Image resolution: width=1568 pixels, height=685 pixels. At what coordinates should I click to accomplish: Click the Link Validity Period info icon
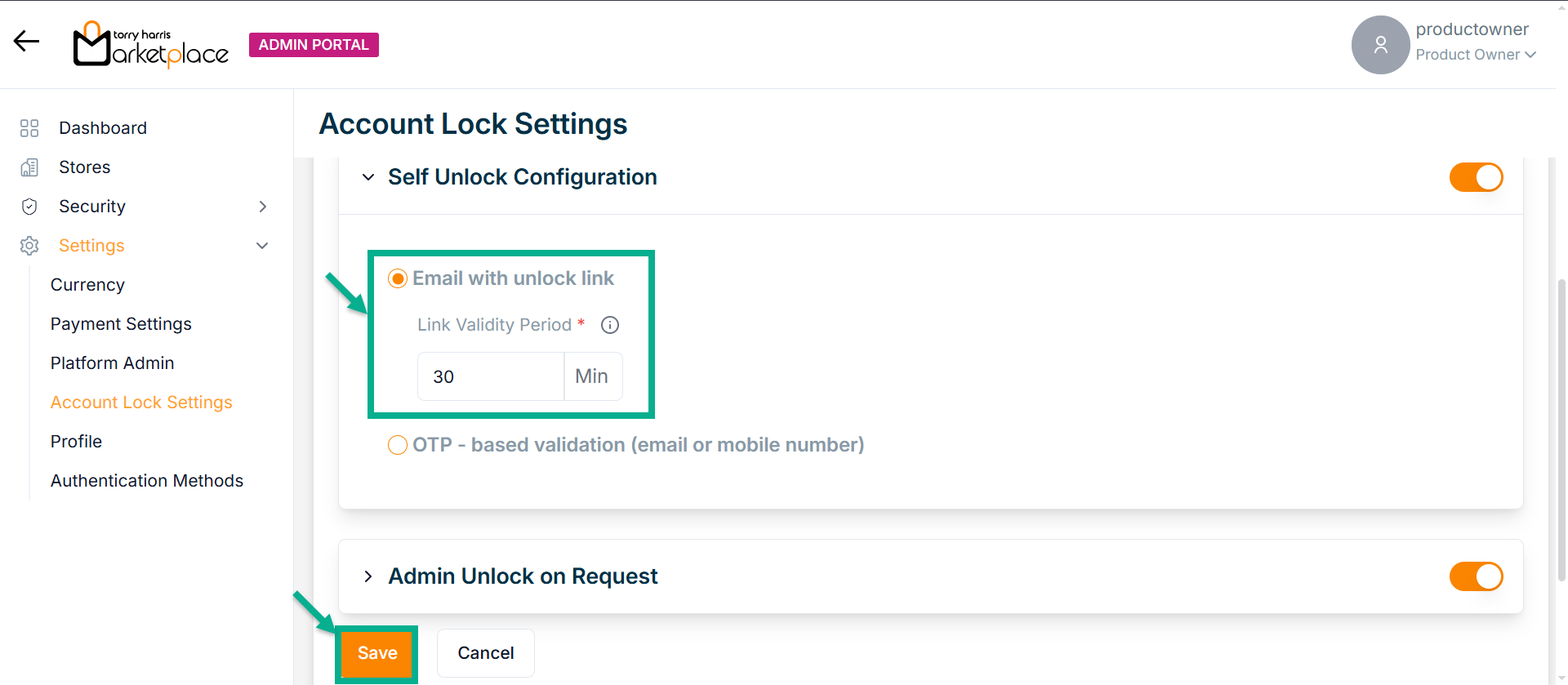(x=610, y=325)
